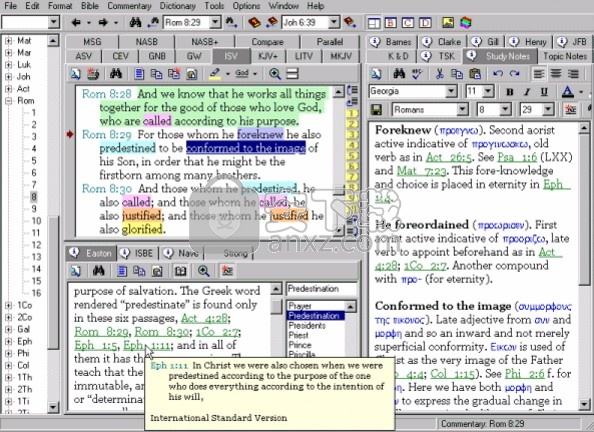This screenshot has height=432, width=594.
Task: Click the forward navigation arrow
Action: 103,22
